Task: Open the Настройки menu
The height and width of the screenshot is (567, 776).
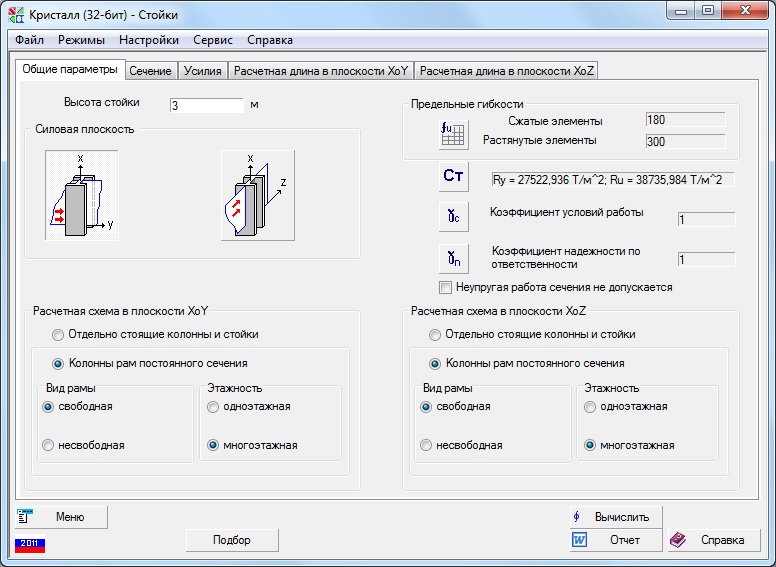Action: coord(148,40)
